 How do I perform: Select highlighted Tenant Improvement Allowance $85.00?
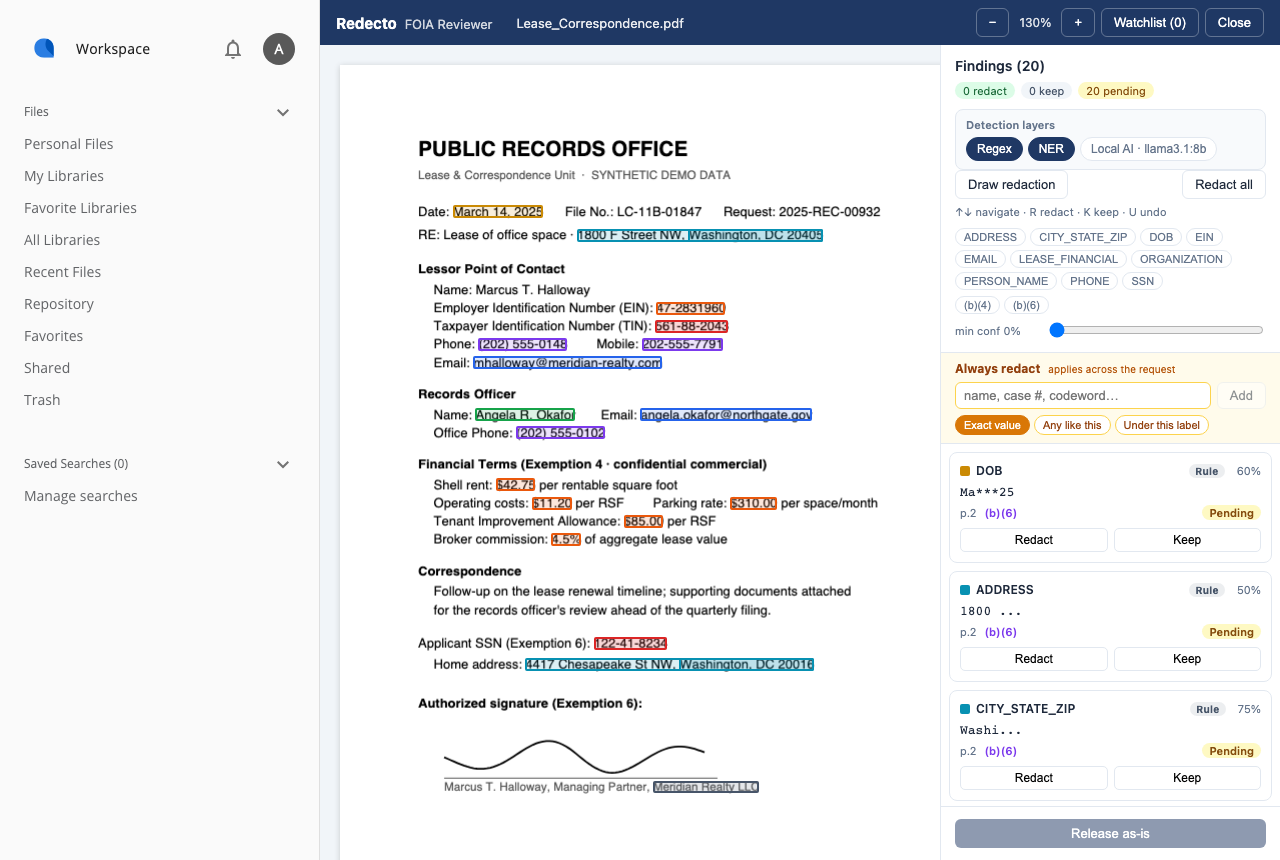pyautogui.click(x=643, y=521)
